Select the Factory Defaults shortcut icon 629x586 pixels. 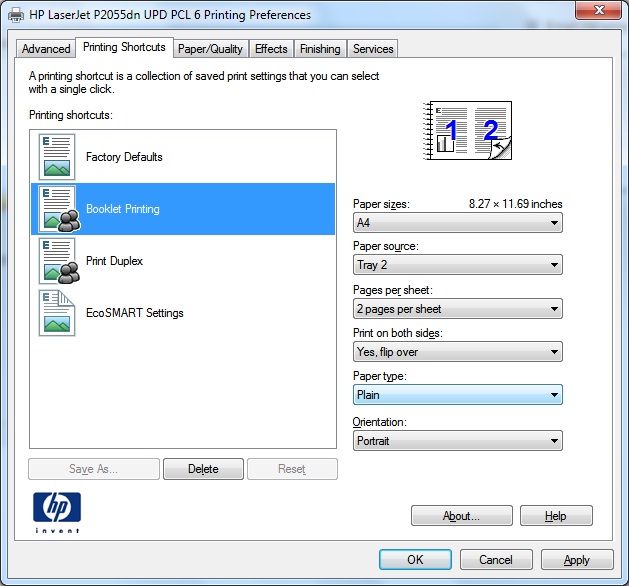(x=57, y=157)
